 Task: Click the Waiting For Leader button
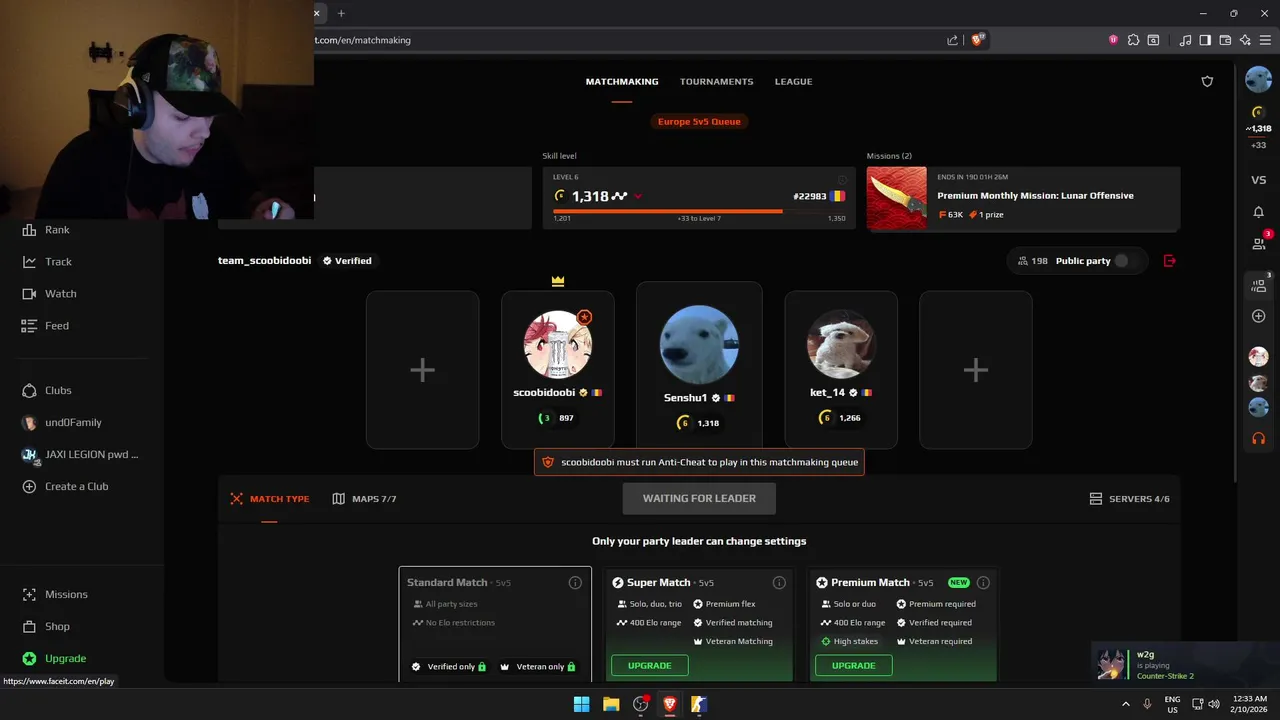coord(699,498)
